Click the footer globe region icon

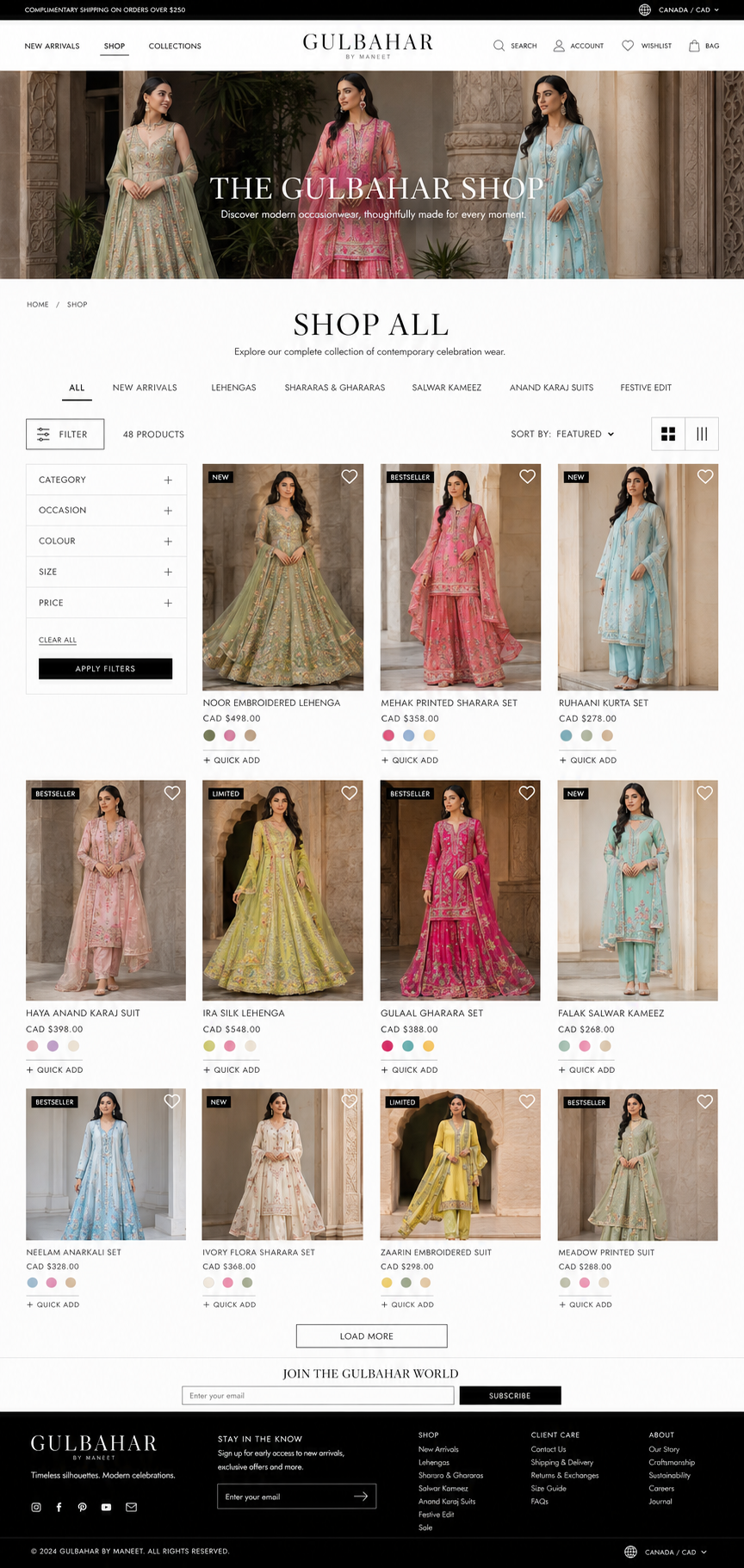point(630,1552)
